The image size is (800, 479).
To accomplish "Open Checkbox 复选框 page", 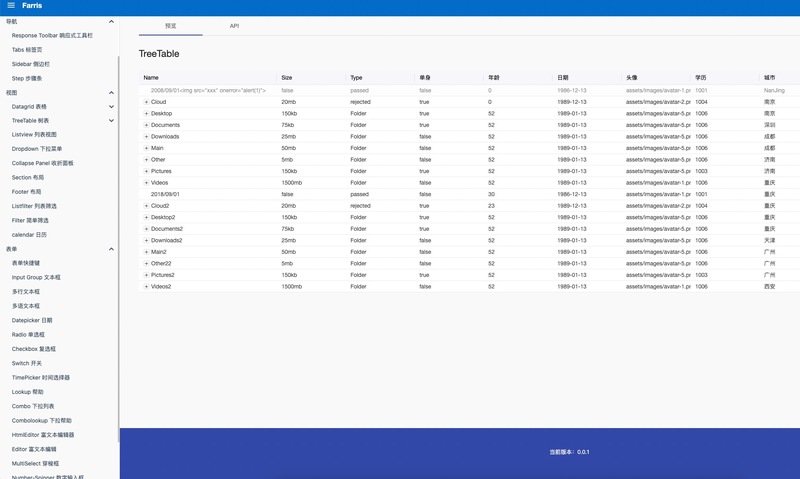I will pos(34,349).
